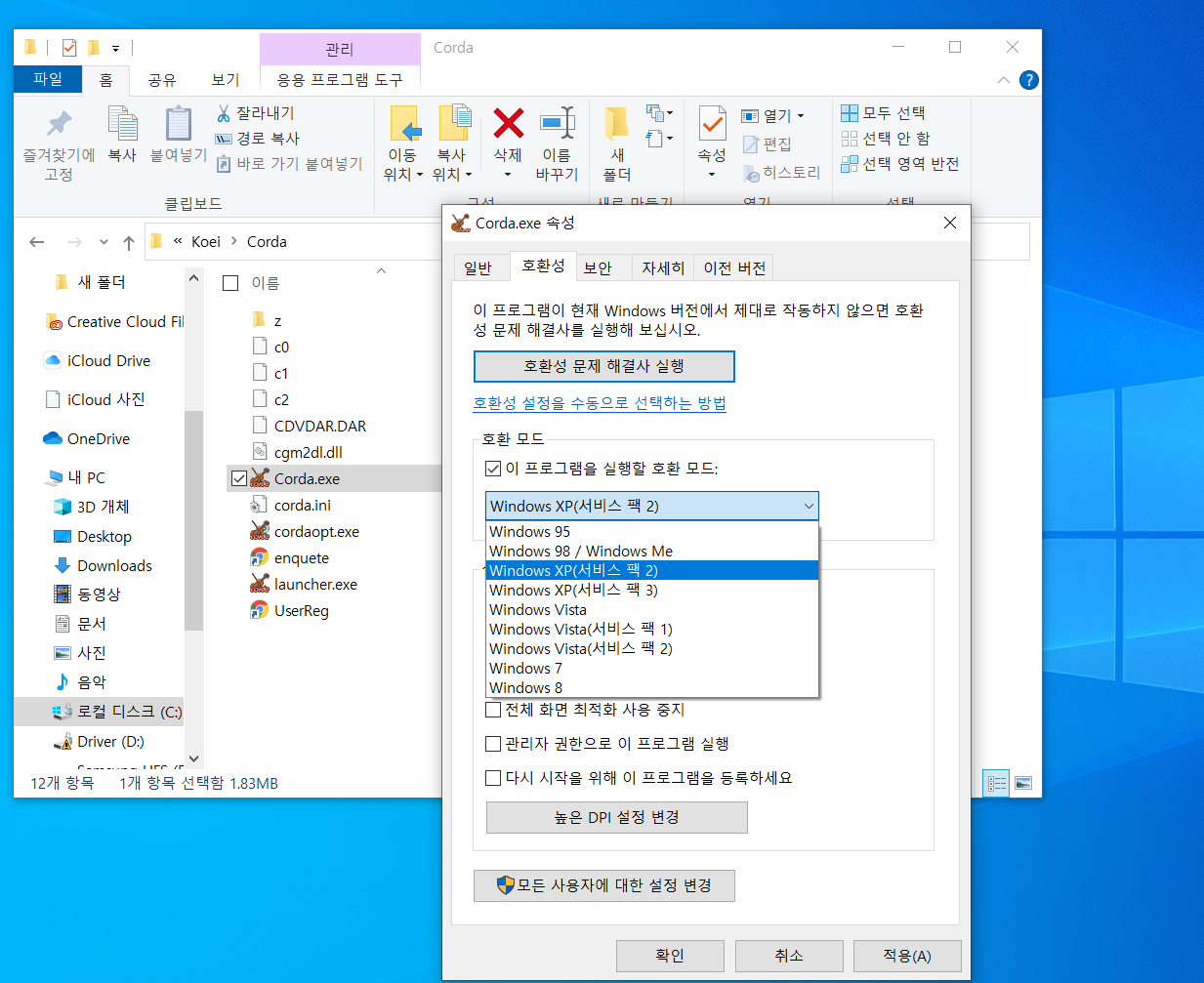Image resolution: width=1204 pixels, height=983 pixels.
Task: Open iCloud Drive in navigation pane
Action: coord(108,361)
